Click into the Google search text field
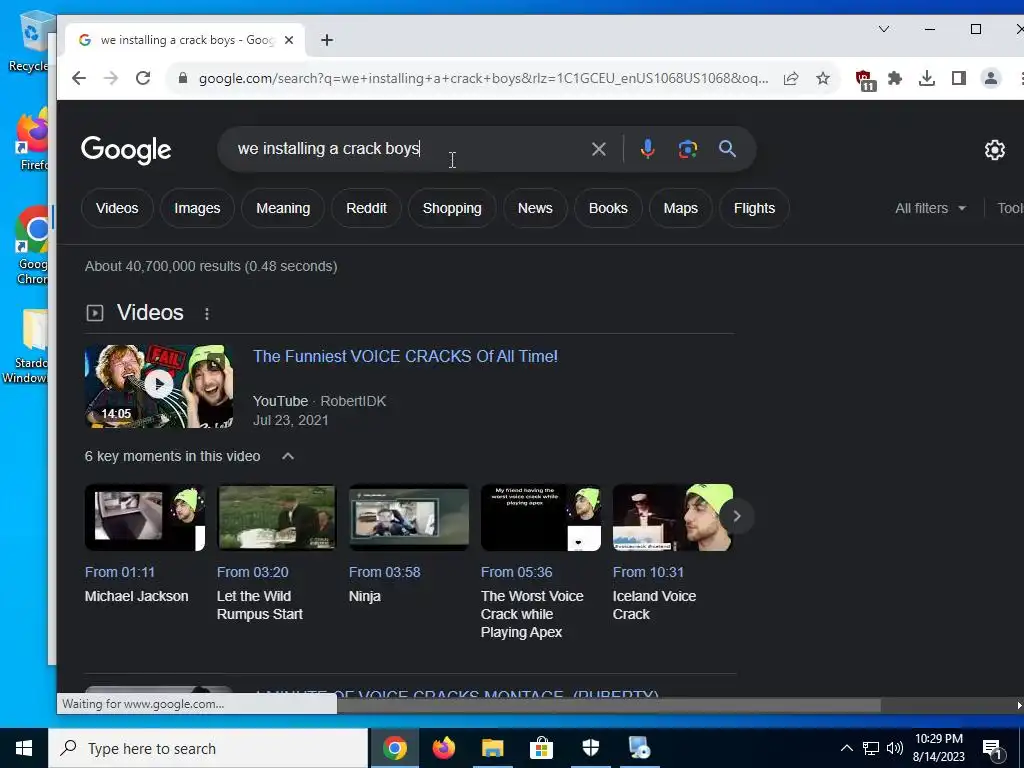 click(x=405, y=149)
